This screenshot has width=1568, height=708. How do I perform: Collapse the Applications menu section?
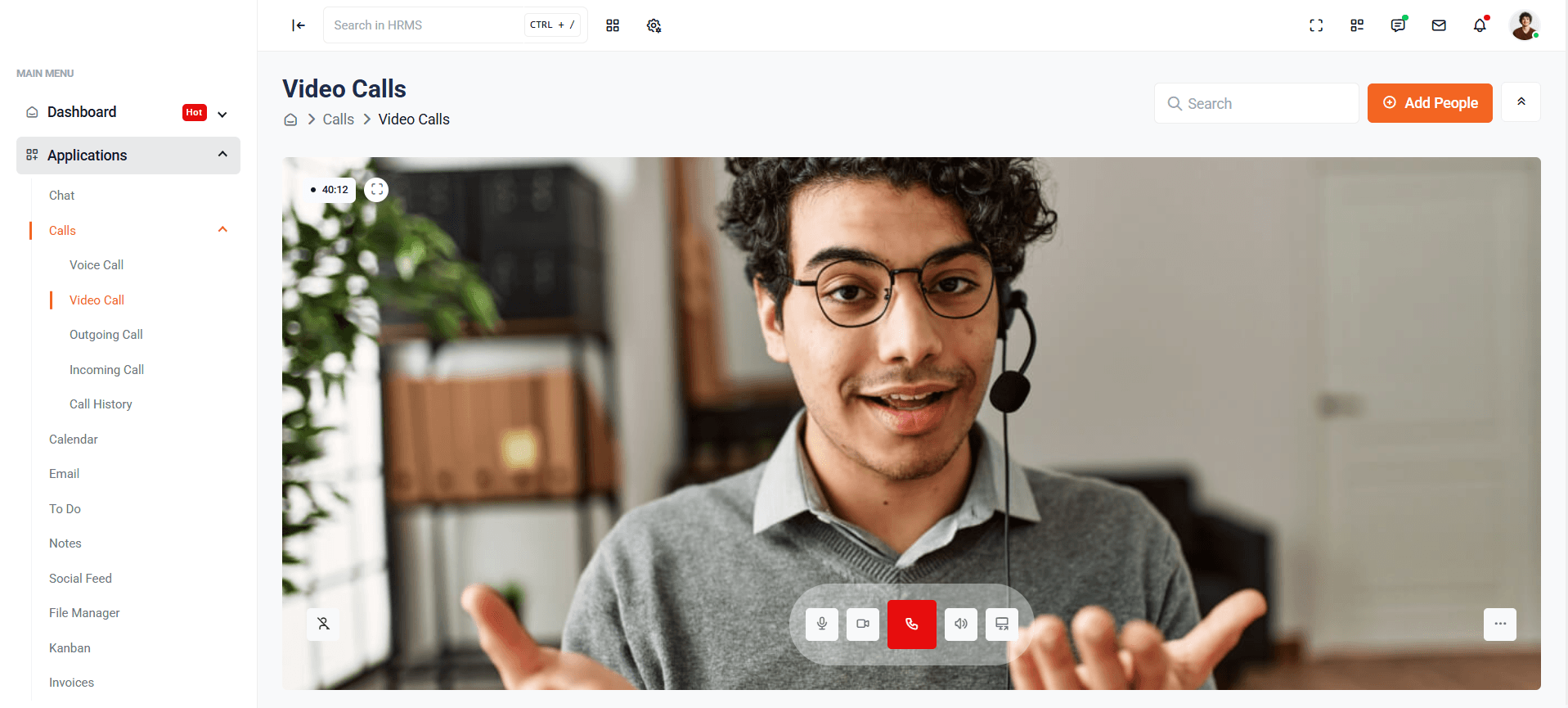tap(128, 156)
